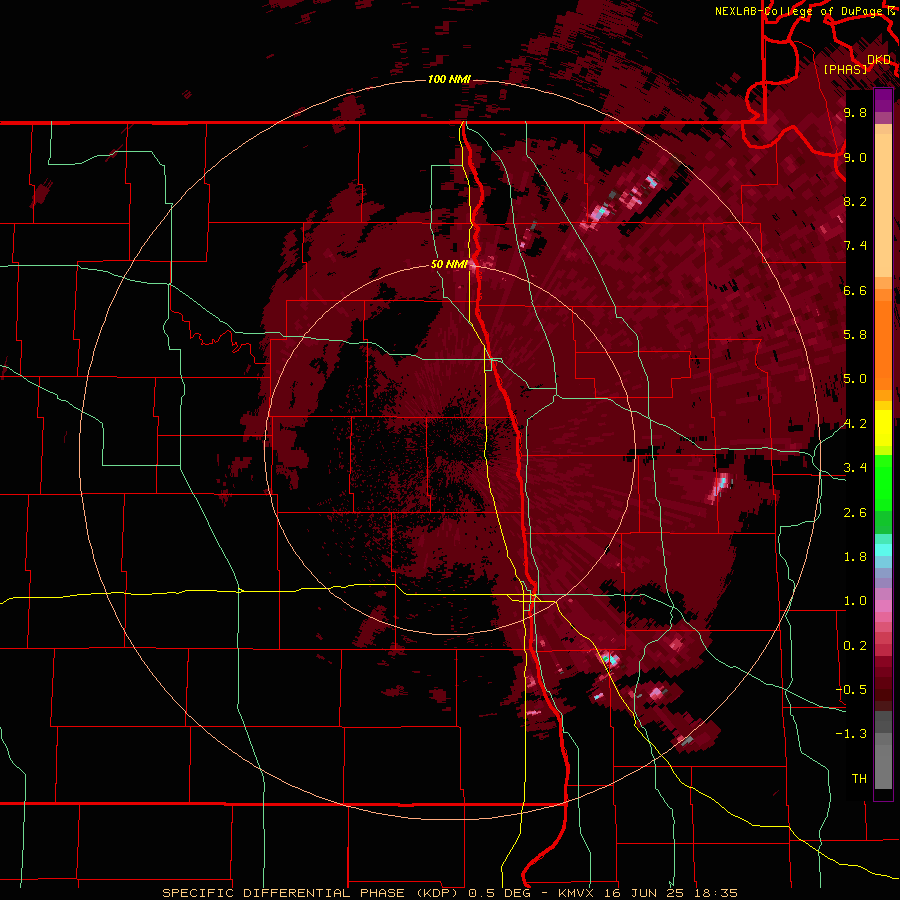Pick the yellow segment of the color bar

[x=883, y=428]
